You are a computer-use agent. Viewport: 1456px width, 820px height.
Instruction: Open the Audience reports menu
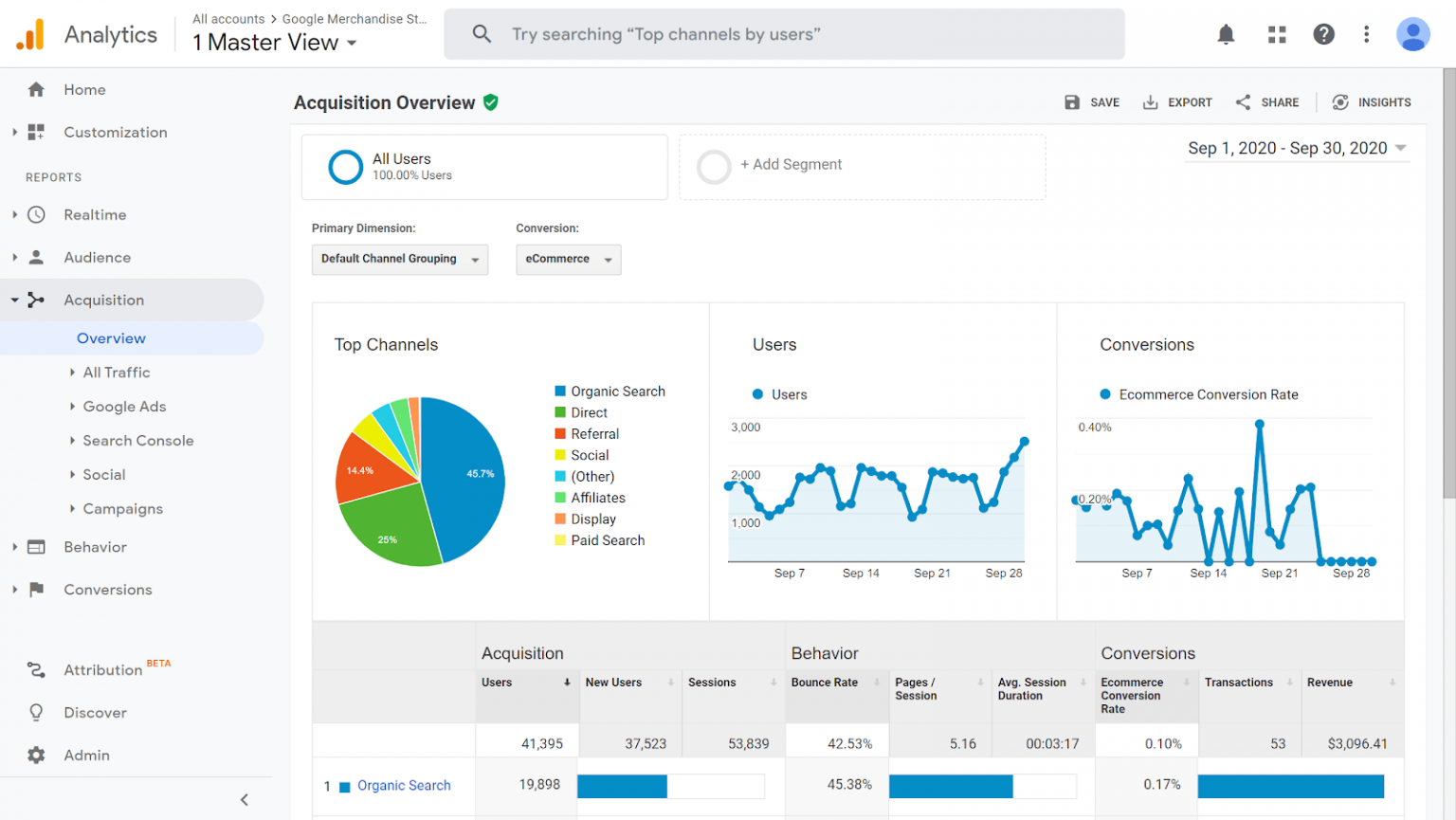click(98, 258)
